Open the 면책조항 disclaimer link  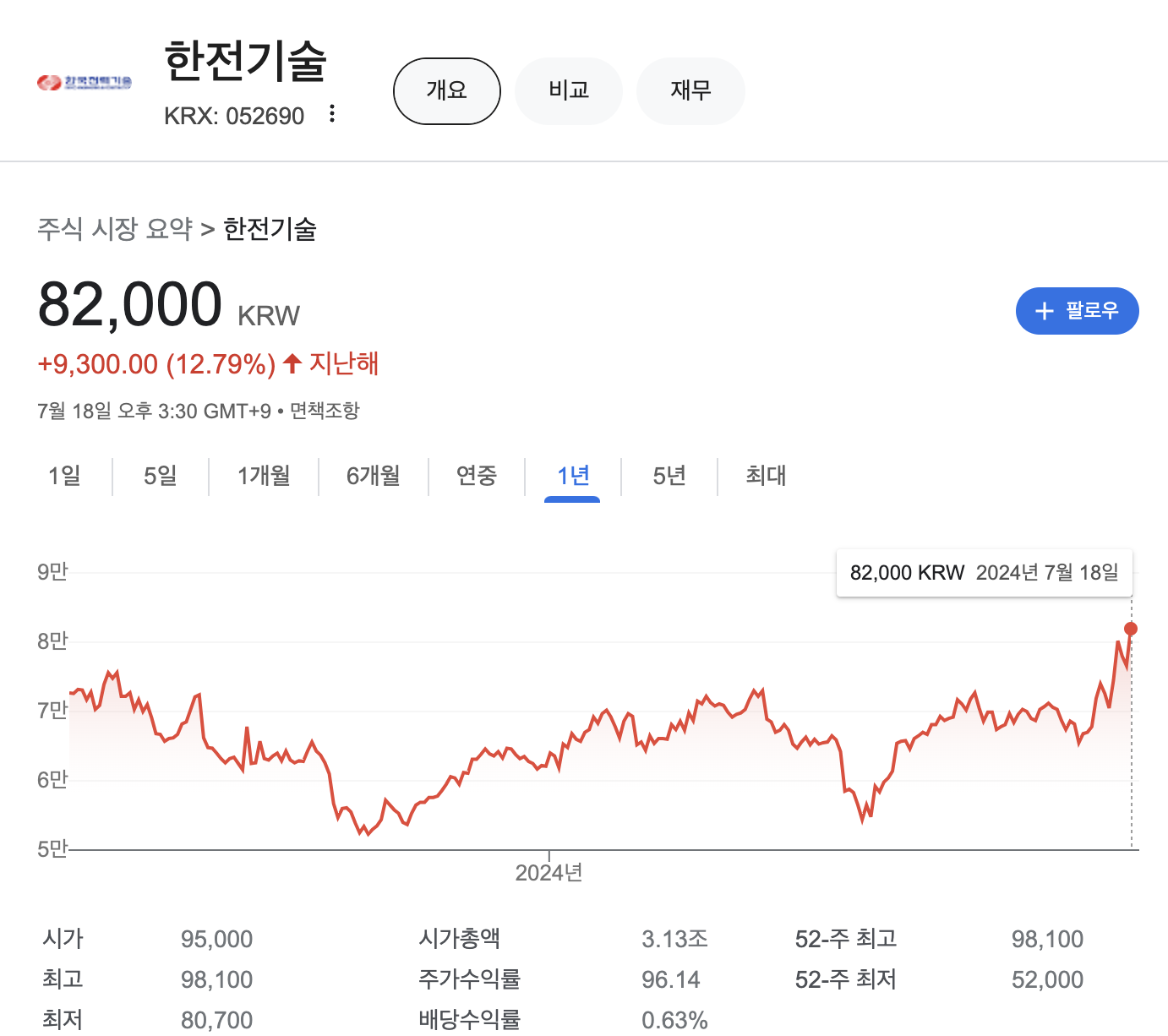pyautogui.click(x=325, y=411)
